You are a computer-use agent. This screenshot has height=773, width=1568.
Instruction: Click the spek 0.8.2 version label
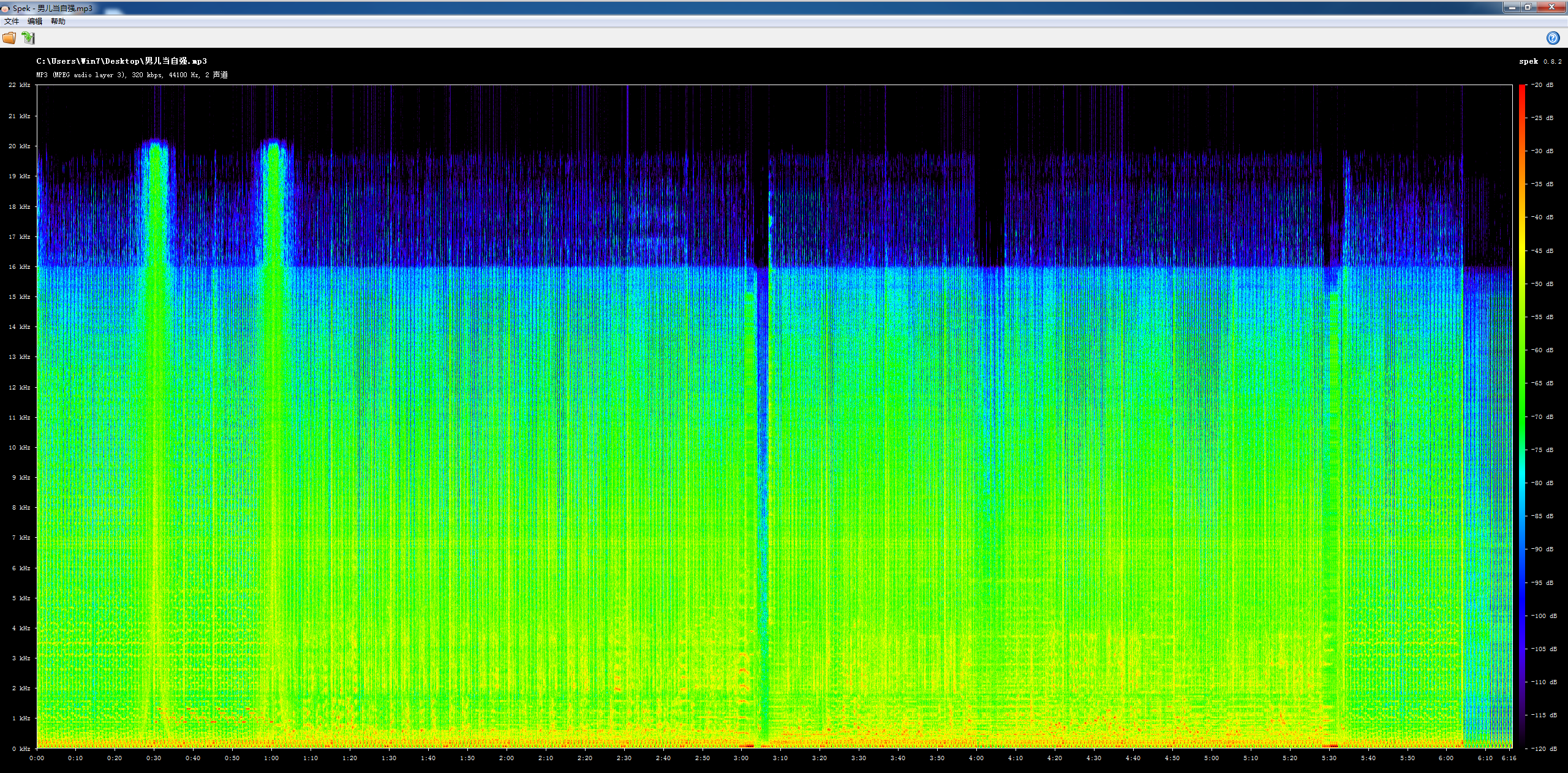1540,61
